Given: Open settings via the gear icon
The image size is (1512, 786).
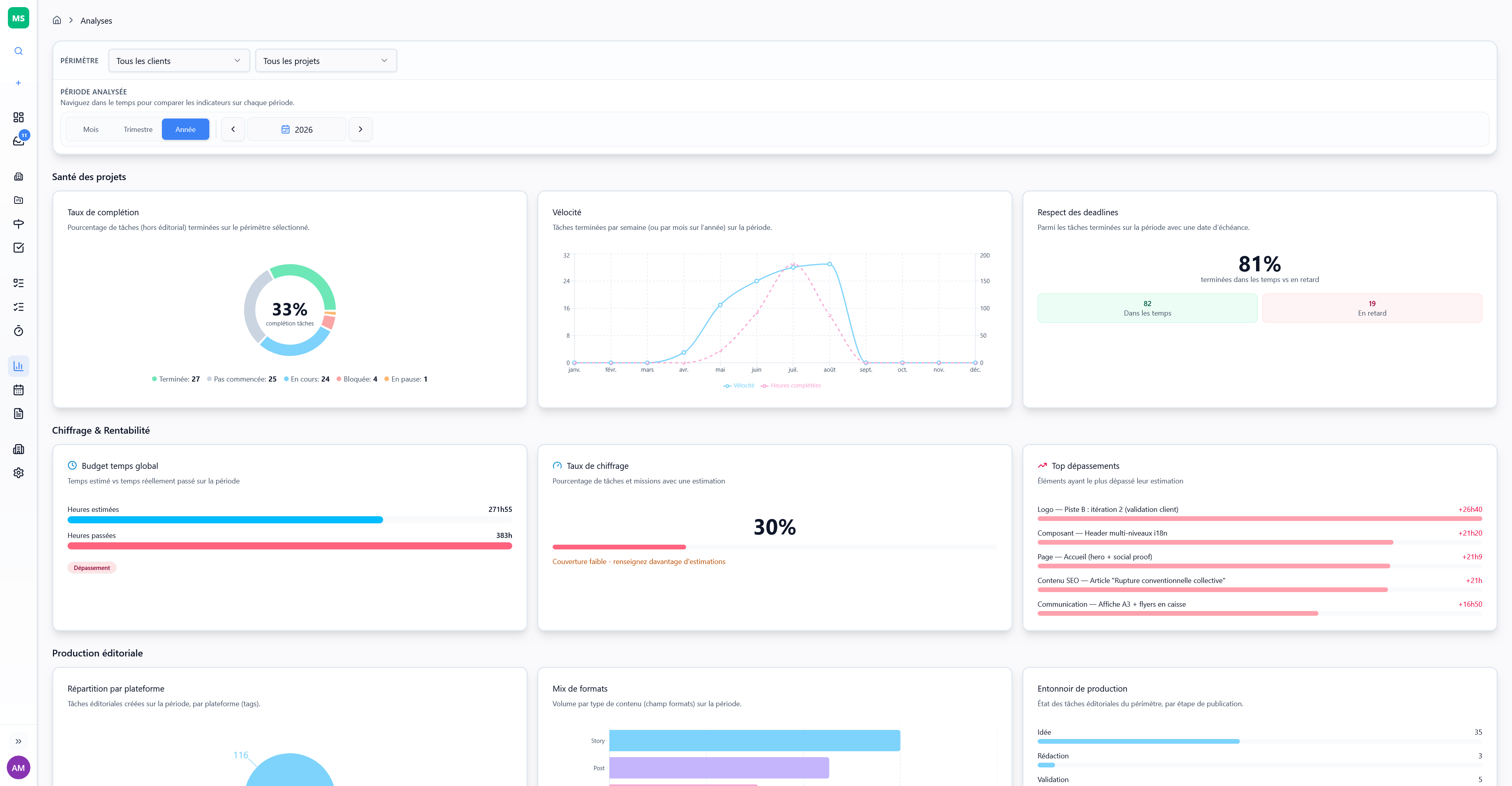Looking at the screenshot, I should [18, 473].
